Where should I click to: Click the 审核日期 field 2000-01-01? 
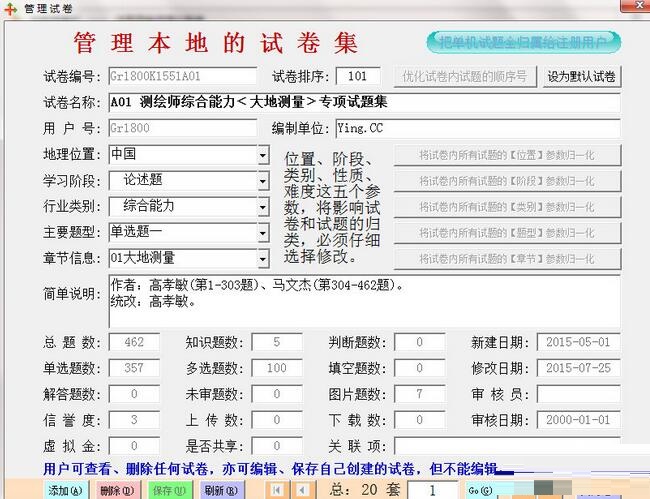pos(579,420)
